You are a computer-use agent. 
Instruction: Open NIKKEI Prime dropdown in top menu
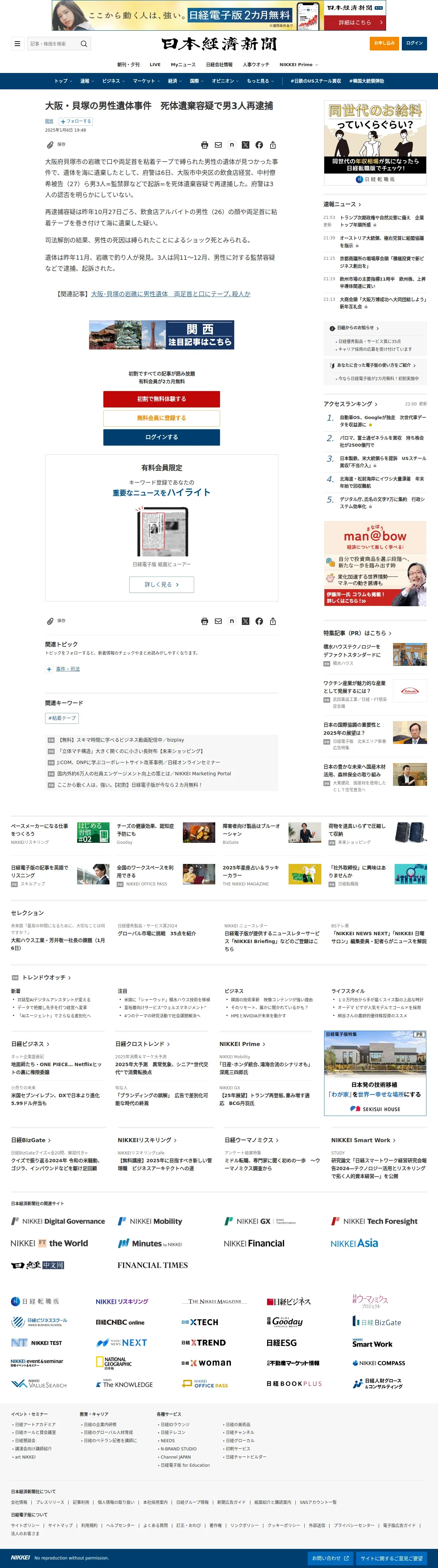298,64
